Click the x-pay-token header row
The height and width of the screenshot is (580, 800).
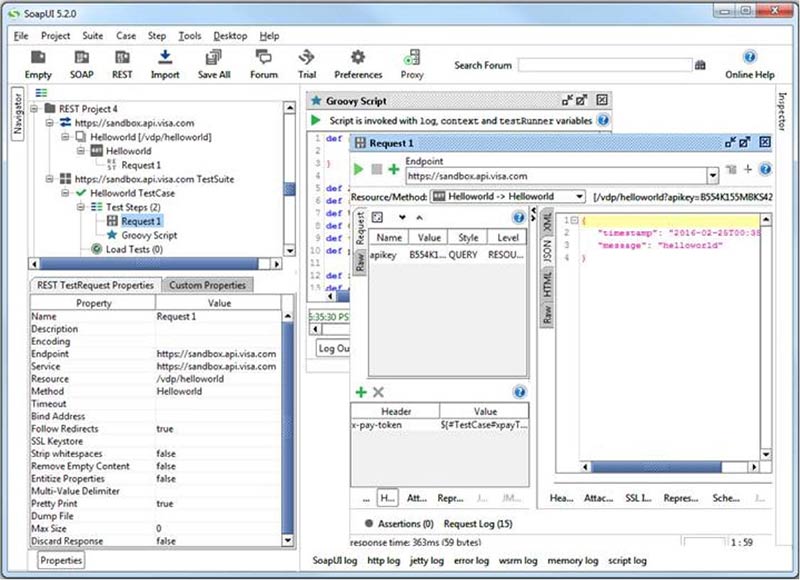tap(439, 425)
